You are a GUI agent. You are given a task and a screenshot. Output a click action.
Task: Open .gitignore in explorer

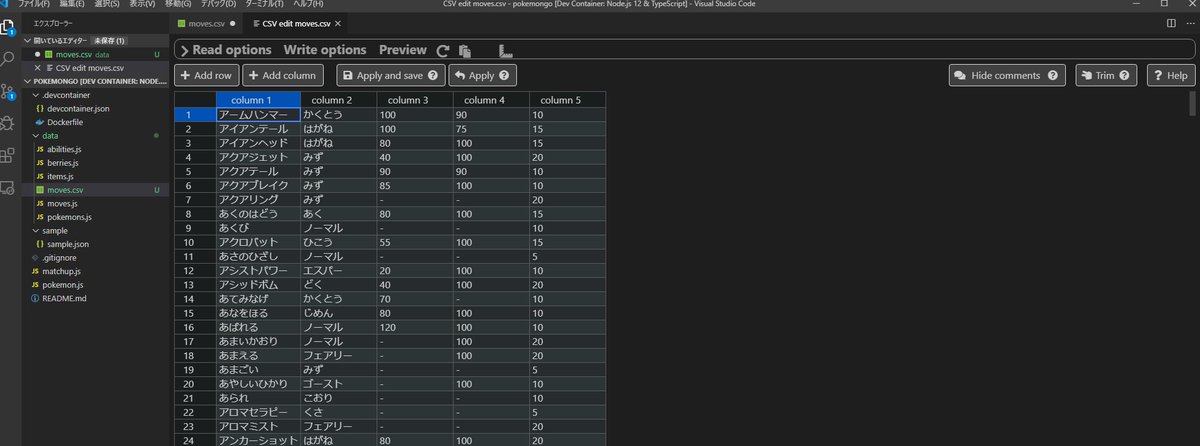pyautogui.click(x=60, y=257)
